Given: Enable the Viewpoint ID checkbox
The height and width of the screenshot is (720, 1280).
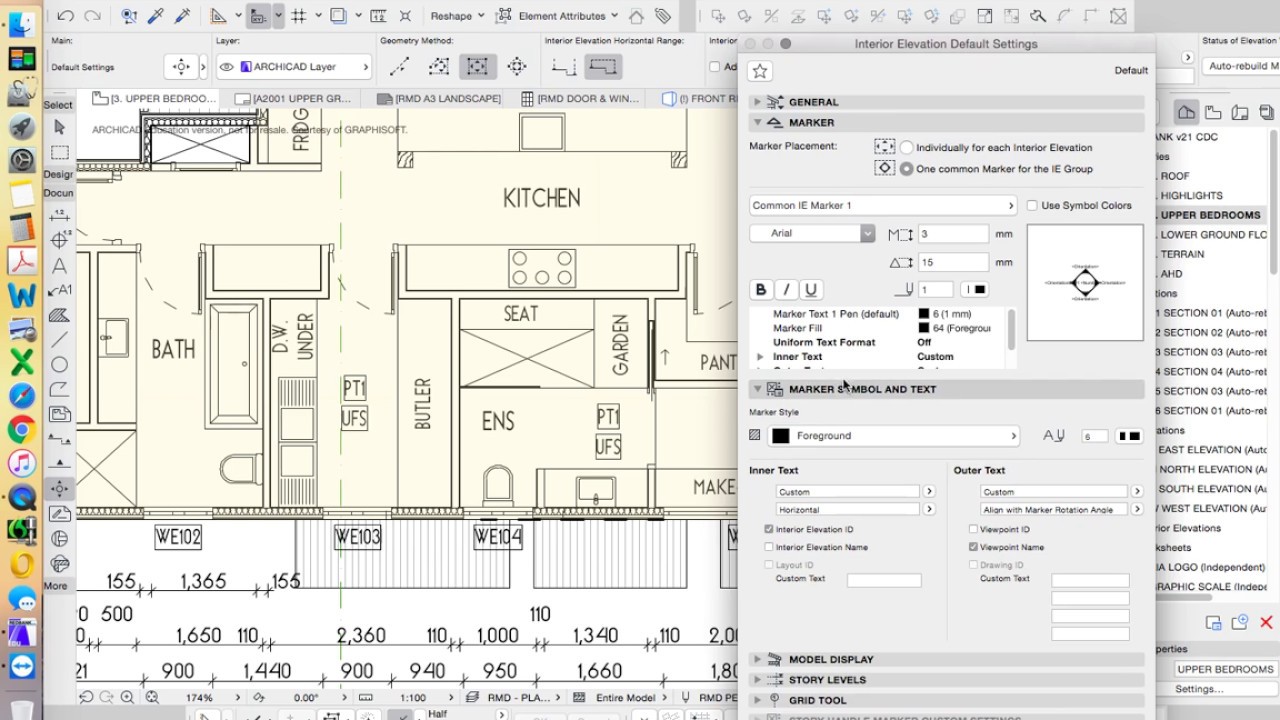Looking at the screenshot, I should (x=973, y=529).
